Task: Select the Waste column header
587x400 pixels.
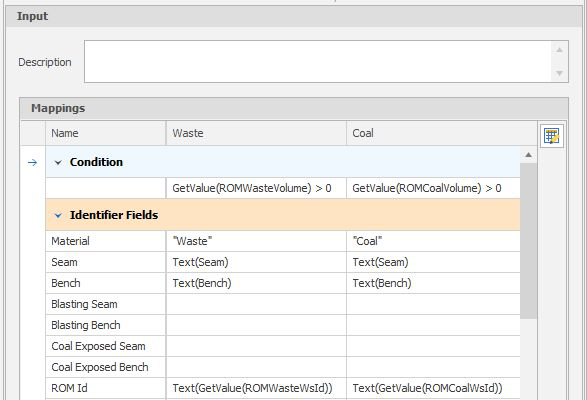Action: [256, 133]
